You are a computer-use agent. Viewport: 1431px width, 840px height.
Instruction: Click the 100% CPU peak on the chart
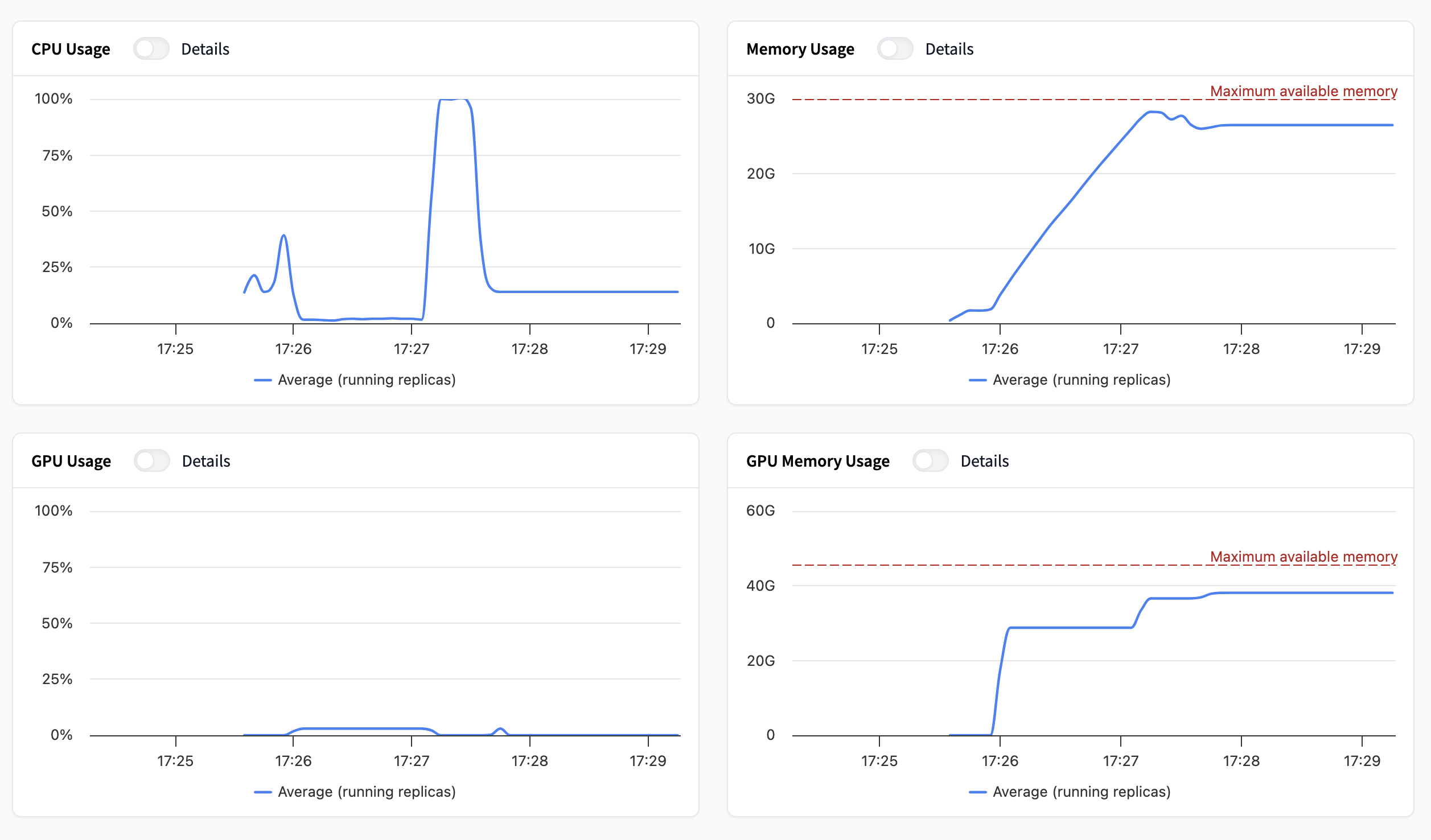(454, 100)
